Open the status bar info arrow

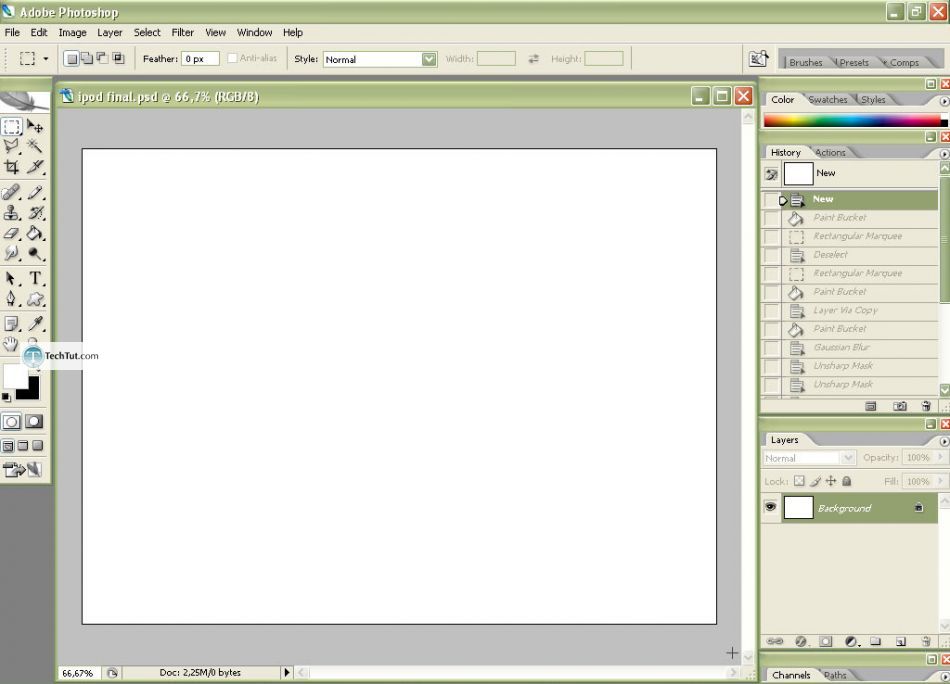click(287, 672)
